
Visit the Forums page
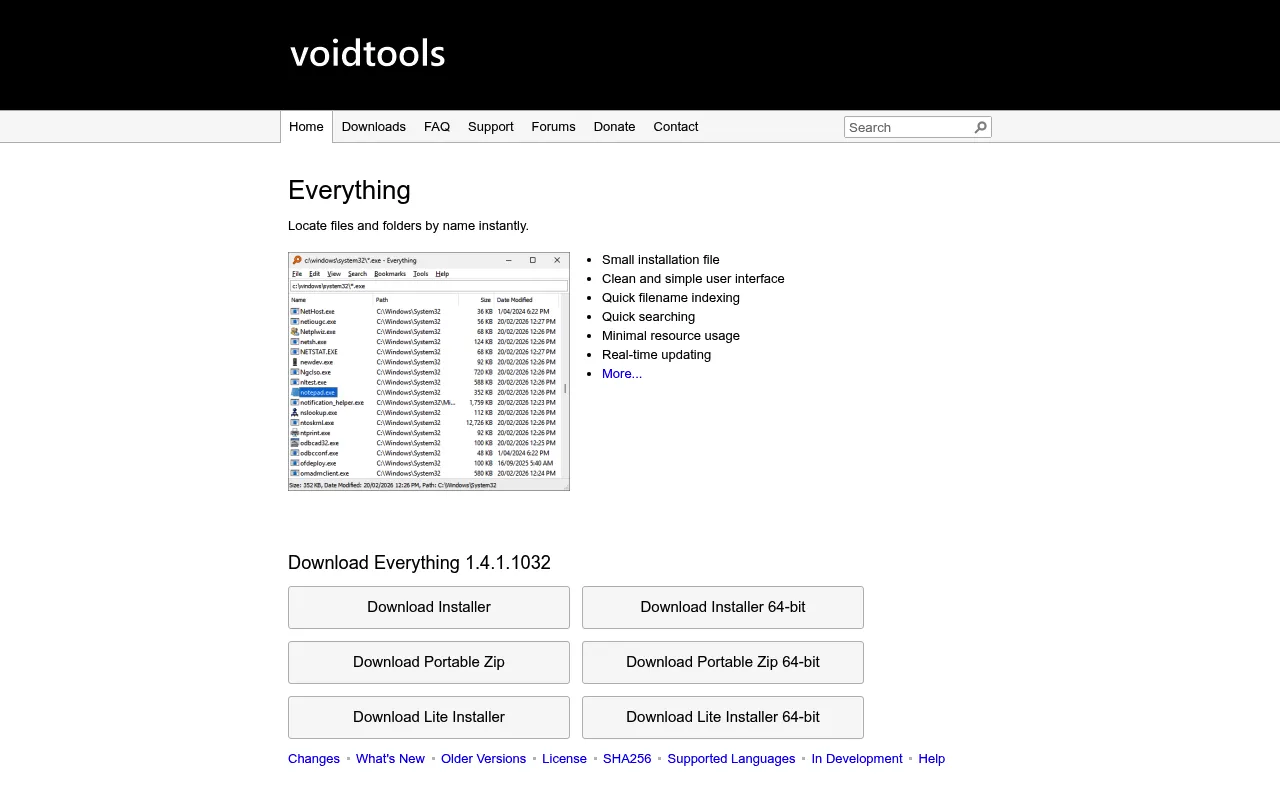point(553,127)
